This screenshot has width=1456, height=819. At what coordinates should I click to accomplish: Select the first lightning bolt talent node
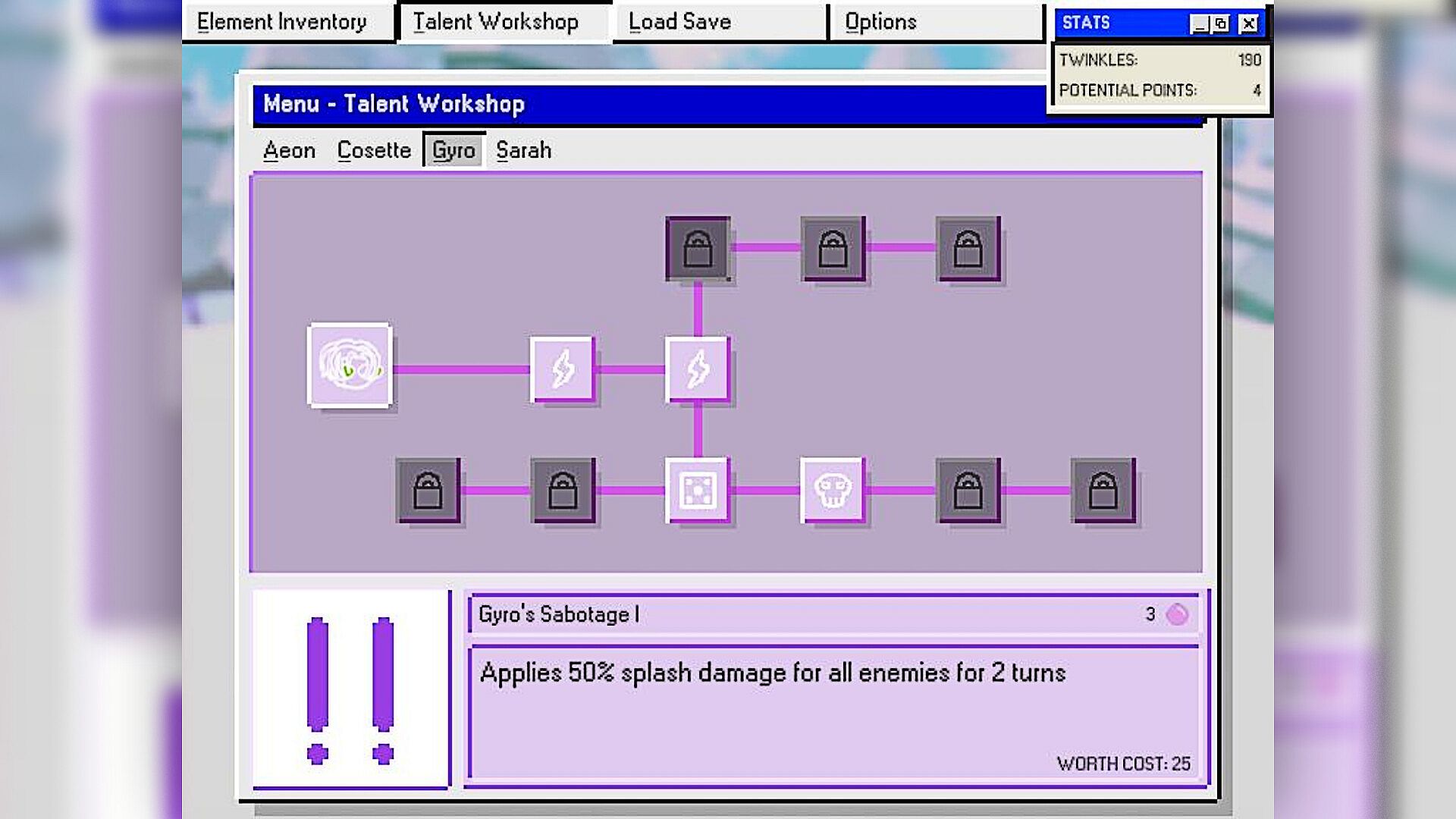click(x=562, y=369)
